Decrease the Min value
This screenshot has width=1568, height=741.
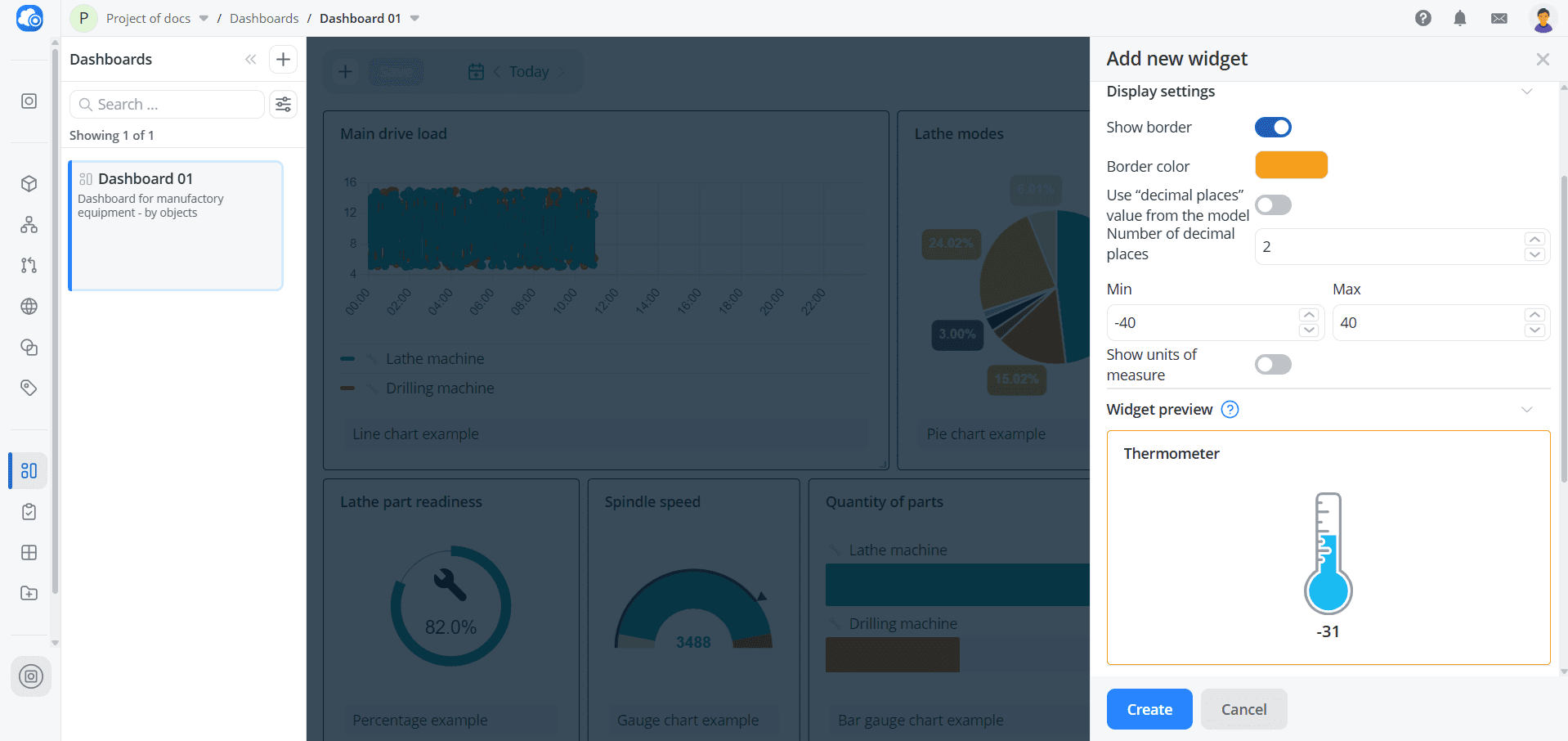pyautogui.click(x=1309, y=330)
